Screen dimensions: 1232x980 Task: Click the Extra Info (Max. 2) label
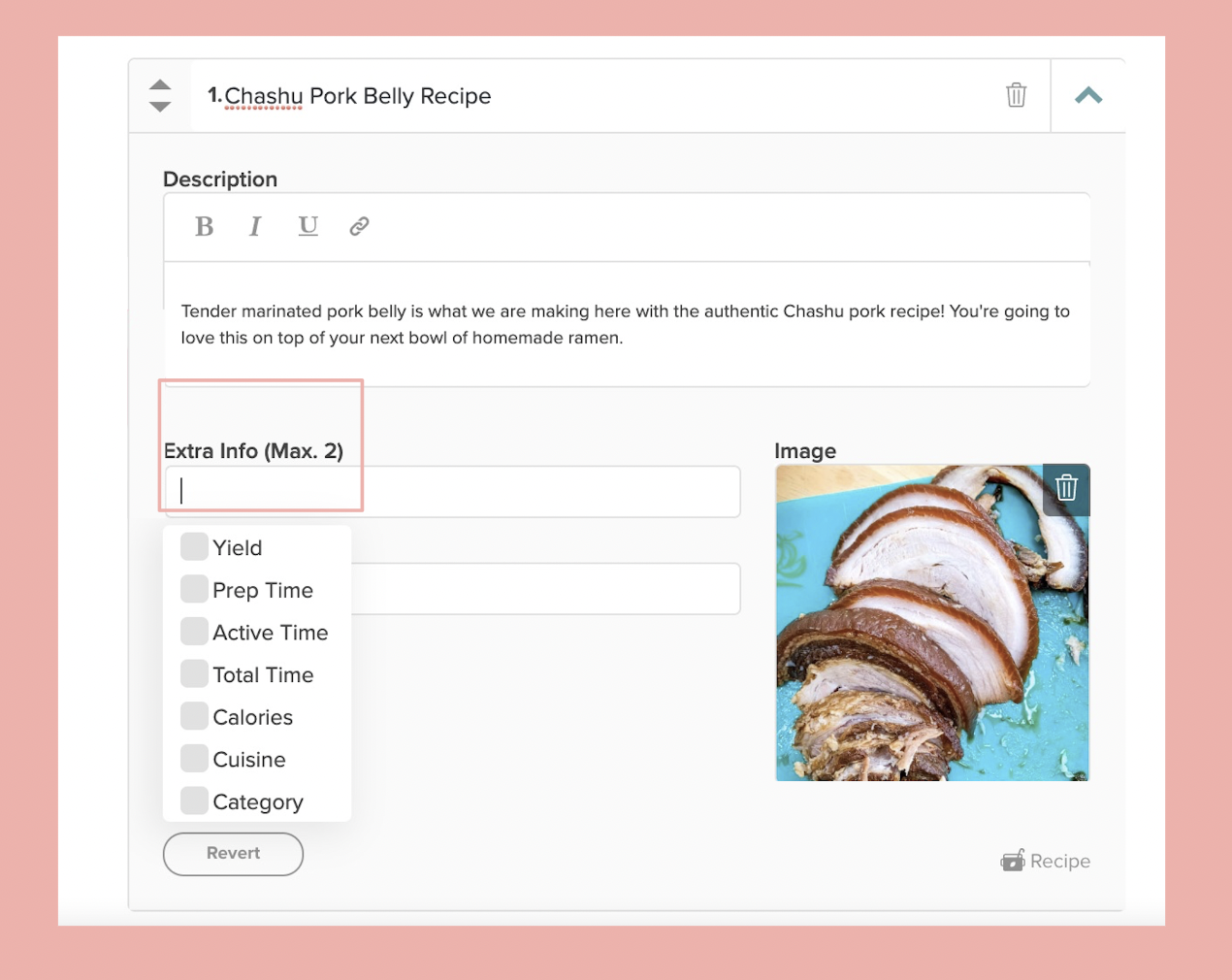(x=253, y=451)
